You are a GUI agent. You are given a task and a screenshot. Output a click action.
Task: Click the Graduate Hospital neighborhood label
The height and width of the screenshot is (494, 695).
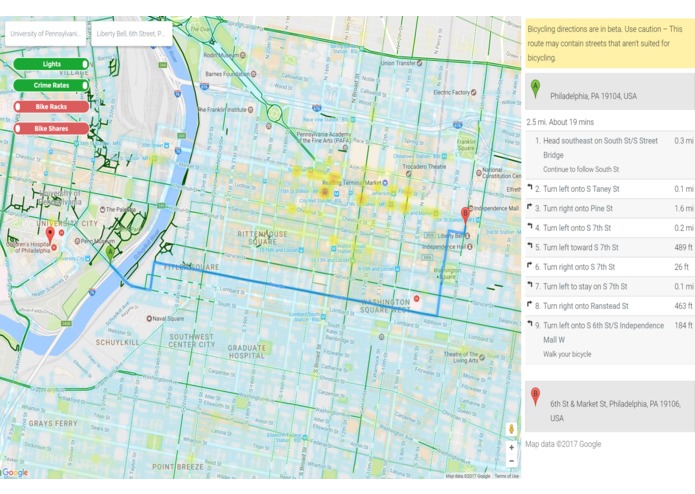point(246,351)
